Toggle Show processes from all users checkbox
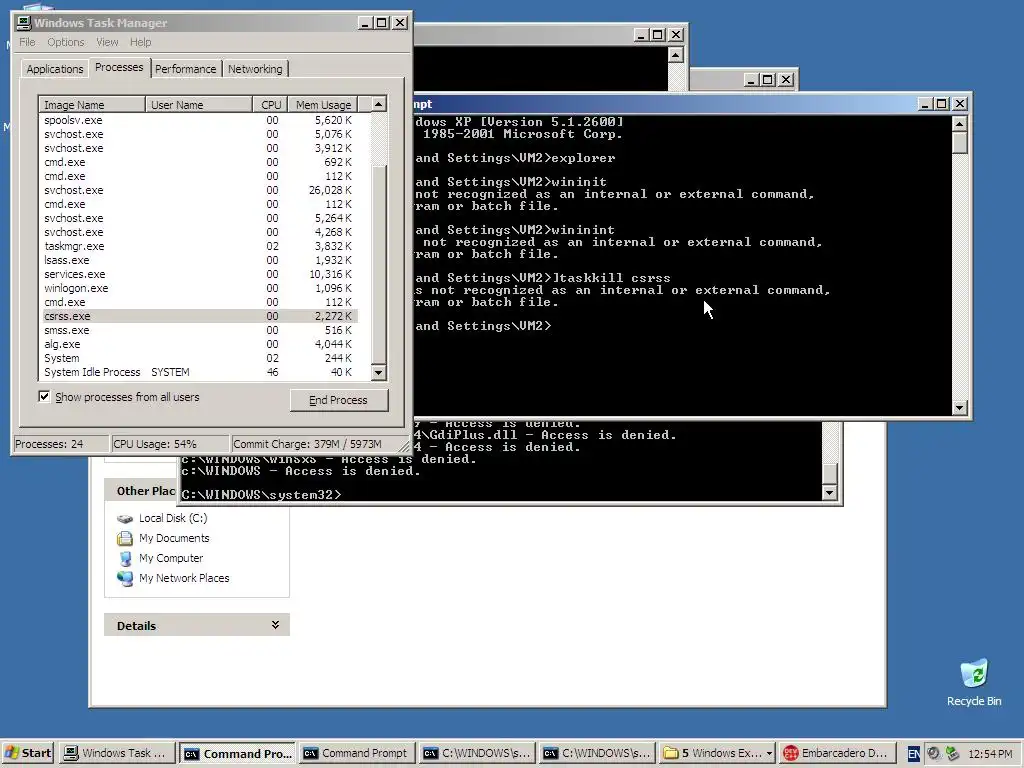1024x768 pixels. [x=44, y=396]
